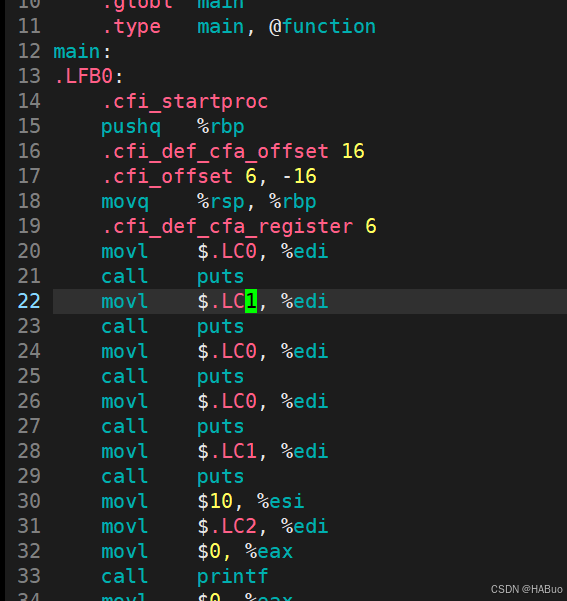The width and height of the screenshot is (567, 601).
Task: Click the .LFB0 label
Action: tap(84, 76)
